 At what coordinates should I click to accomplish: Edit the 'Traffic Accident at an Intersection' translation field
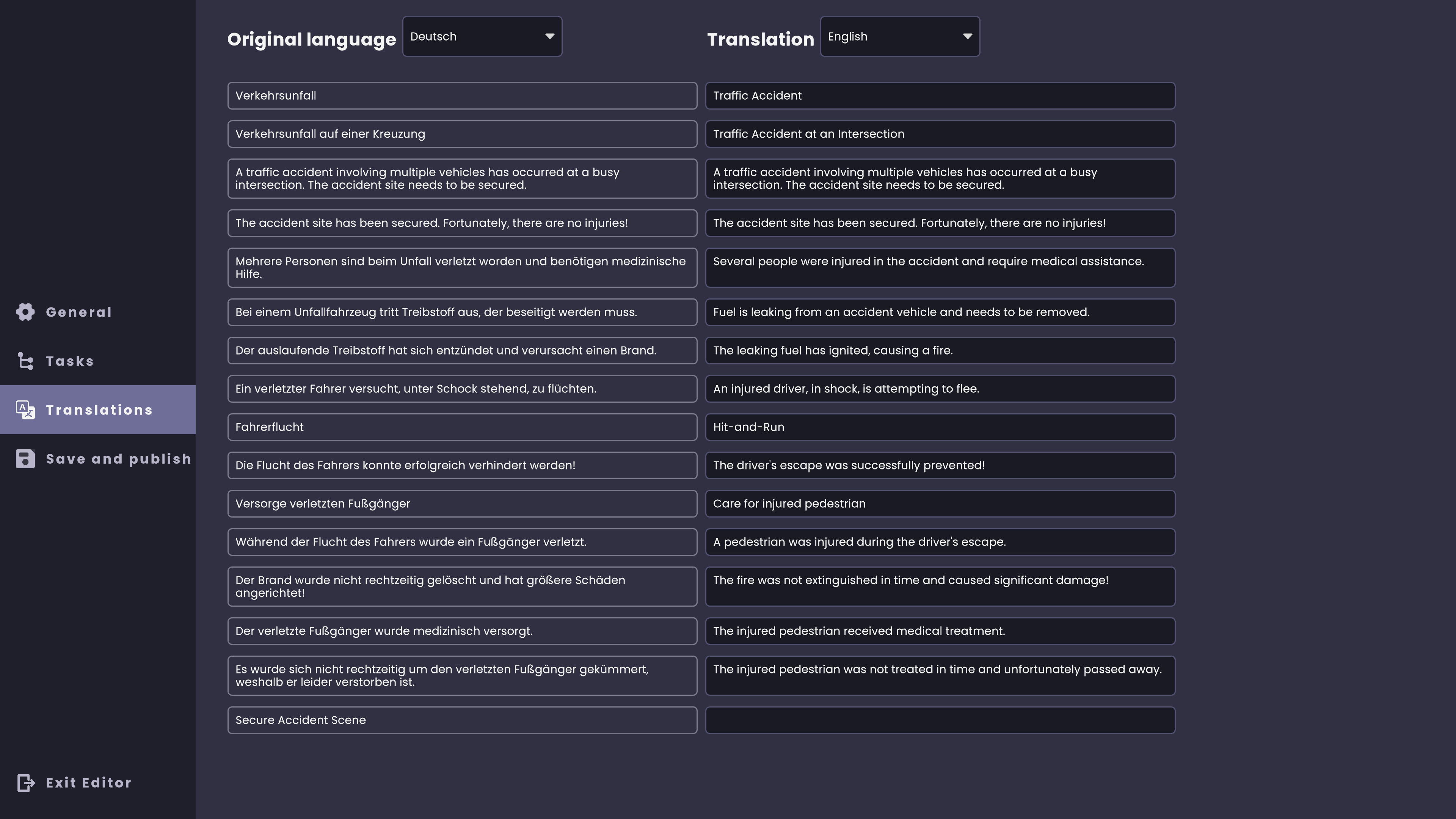(940, 134)
